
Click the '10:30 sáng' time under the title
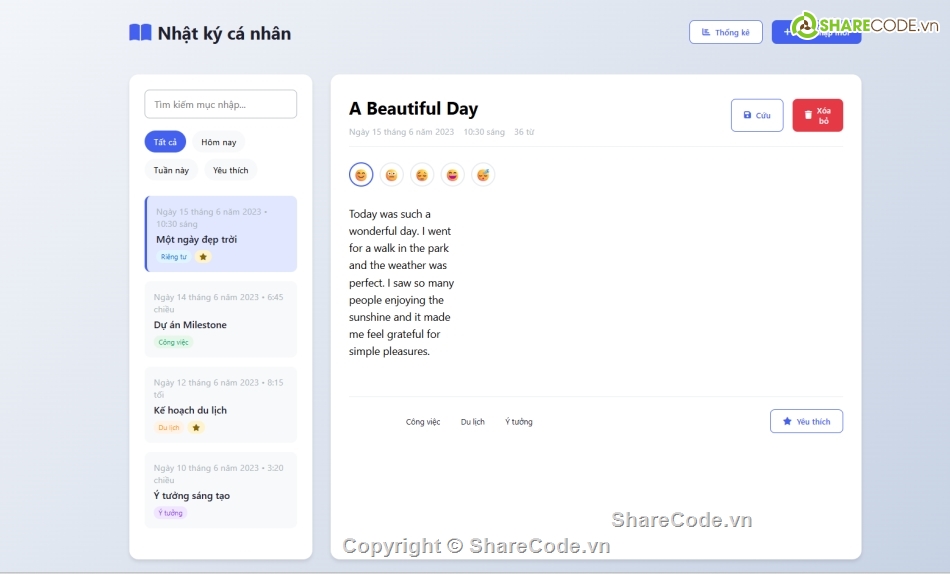pos(484,132)
